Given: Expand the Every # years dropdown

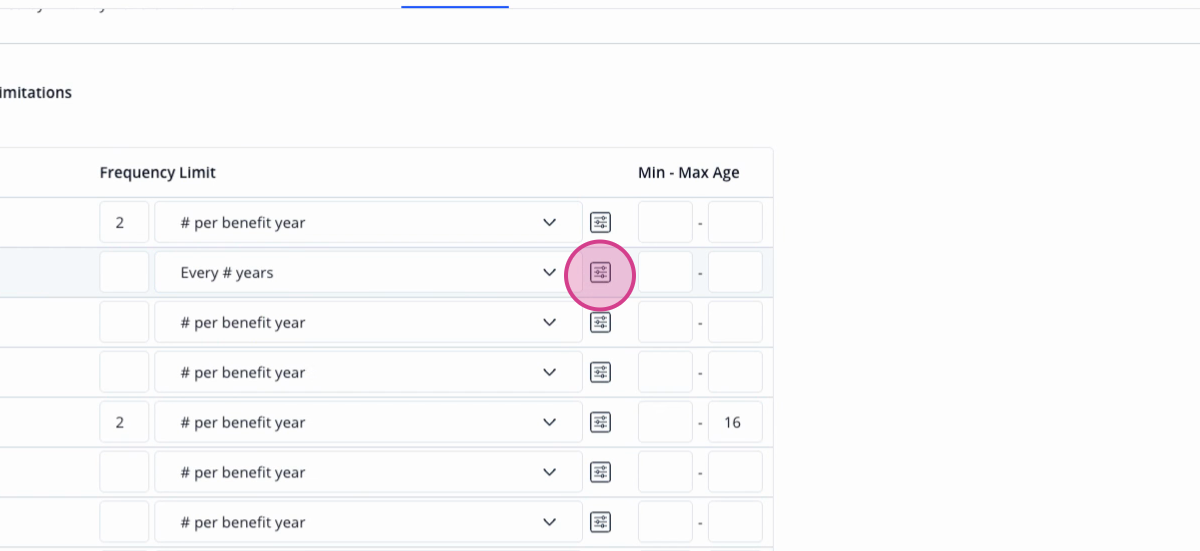Looking at the screenshot, I should coord(368,272).
